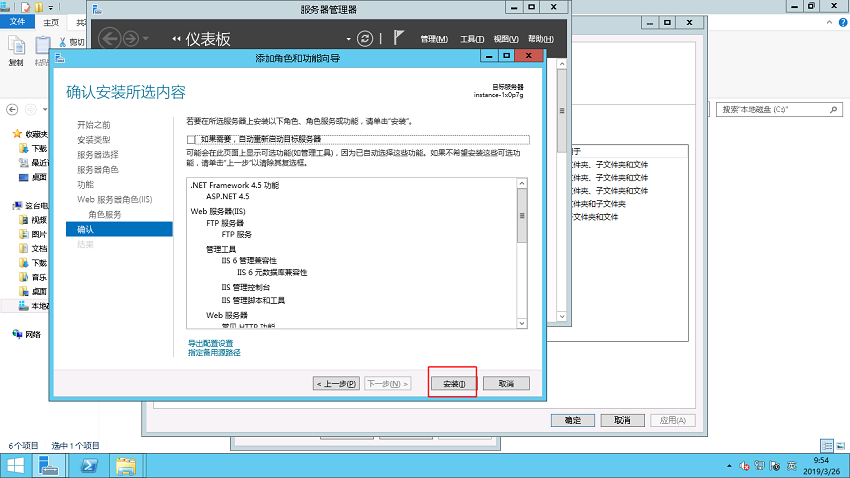Select 安装类型 wizard step
Image resolution: width=850 pixels, height=478 pixels.
tap(94, 140)
